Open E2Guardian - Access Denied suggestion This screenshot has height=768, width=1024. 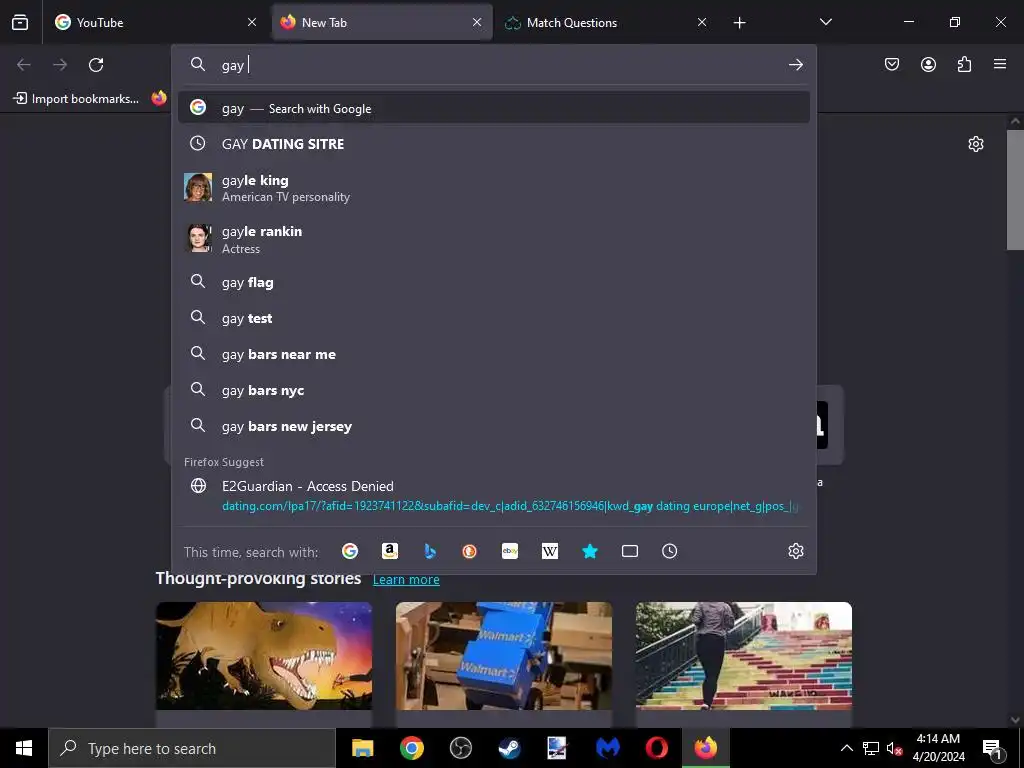pyautogui.click(x=494, y=495)
